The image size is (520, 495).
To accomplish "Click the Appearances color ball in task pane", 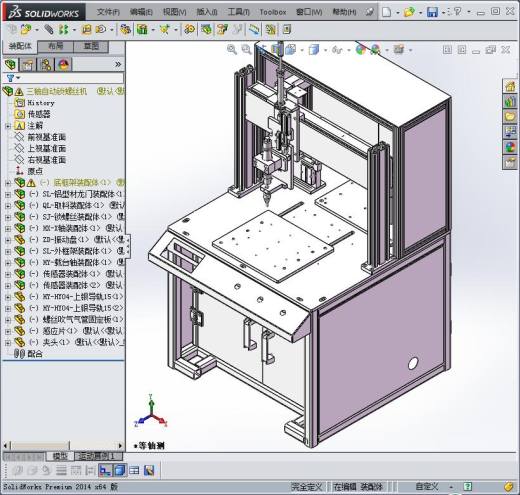I will click(510, 147).
